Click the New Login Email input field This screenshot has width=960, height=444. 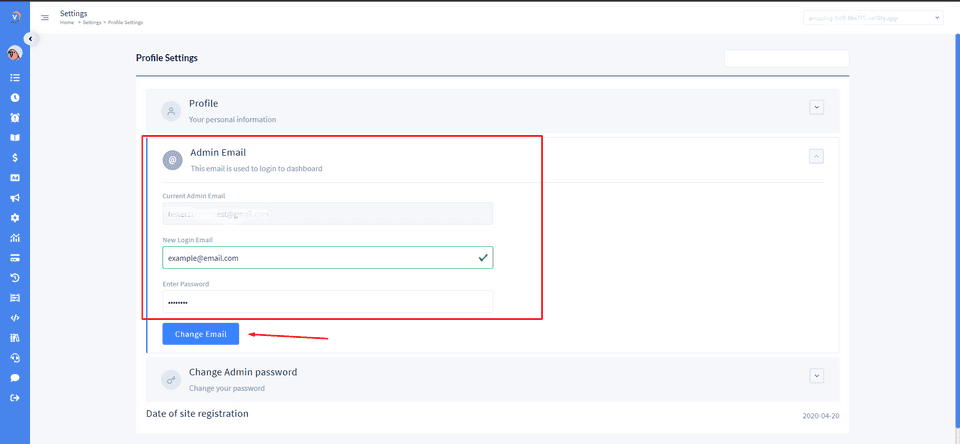(320, 258)
